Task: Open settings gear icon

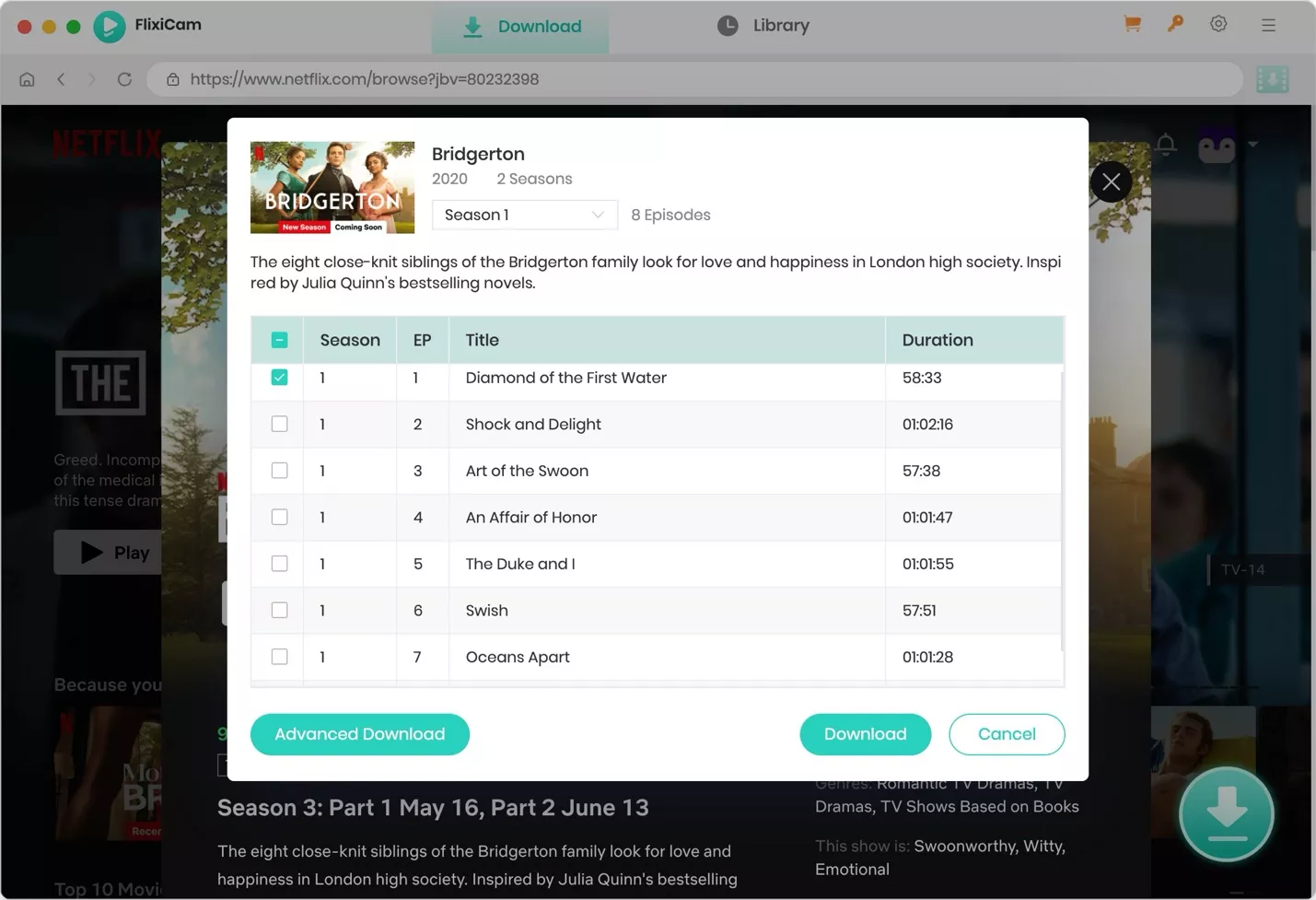Action: click(x=1218, y=25)
